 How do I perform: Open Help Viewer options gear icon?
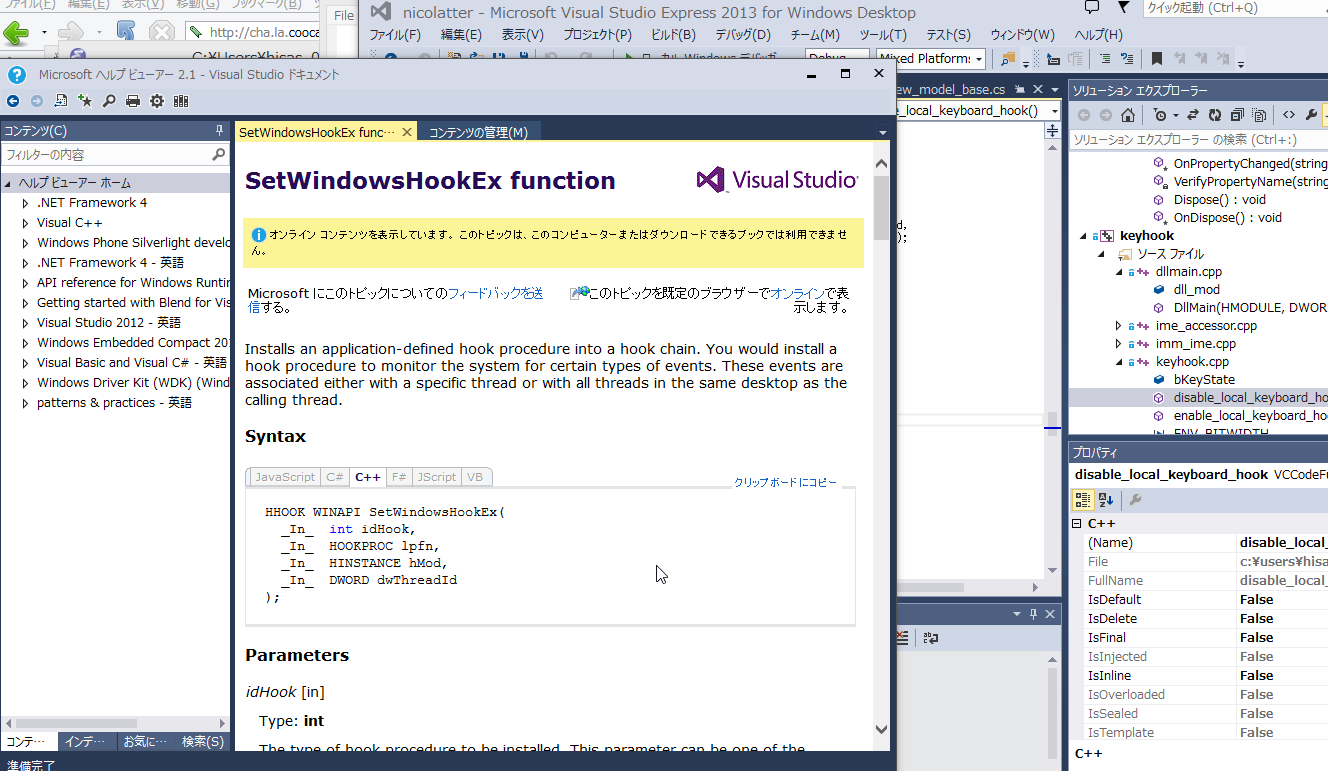point(157,101)
